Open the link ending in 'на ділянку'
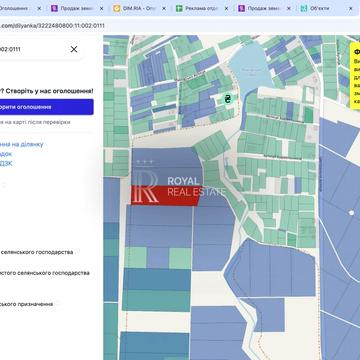This screenshot has height=360, width=360. pos(22,144)
